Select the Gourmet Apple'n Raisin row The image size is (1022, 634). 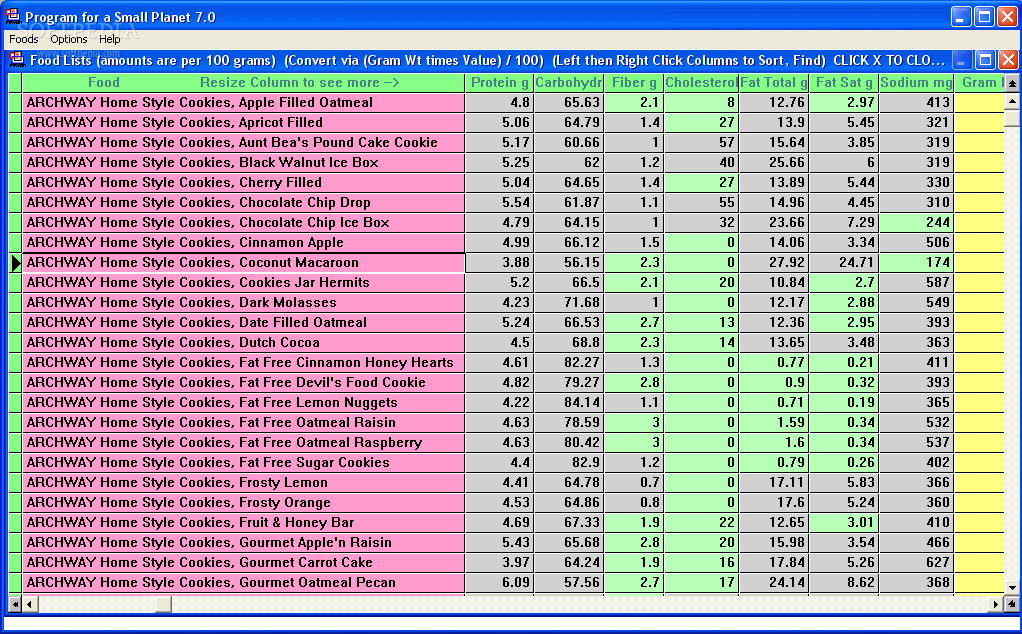pos(243,542)
